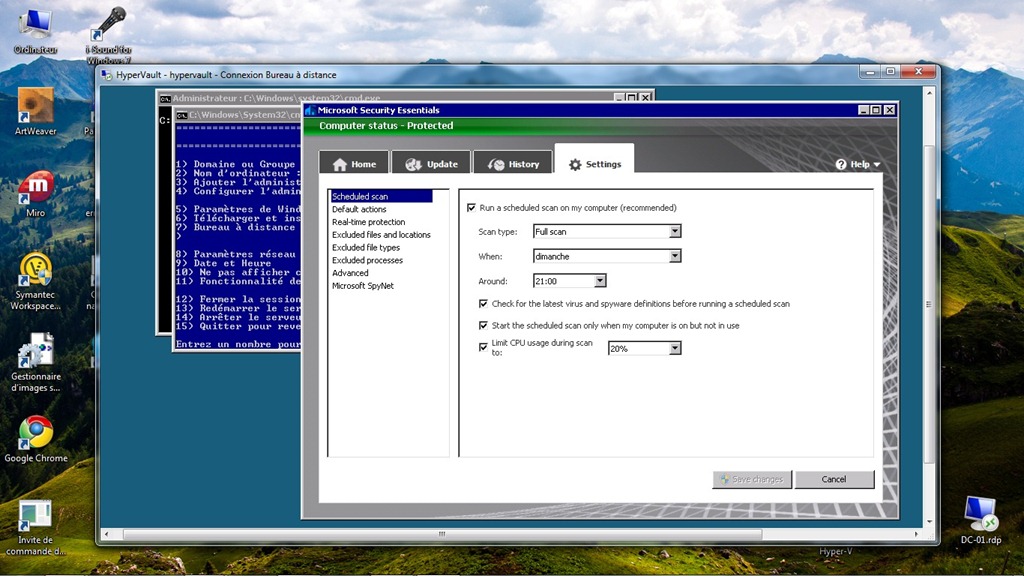This screenshot has height=576, width=1024.
Task: Maximize the Microsoft Security Essentials window
Action: point(876,110)
